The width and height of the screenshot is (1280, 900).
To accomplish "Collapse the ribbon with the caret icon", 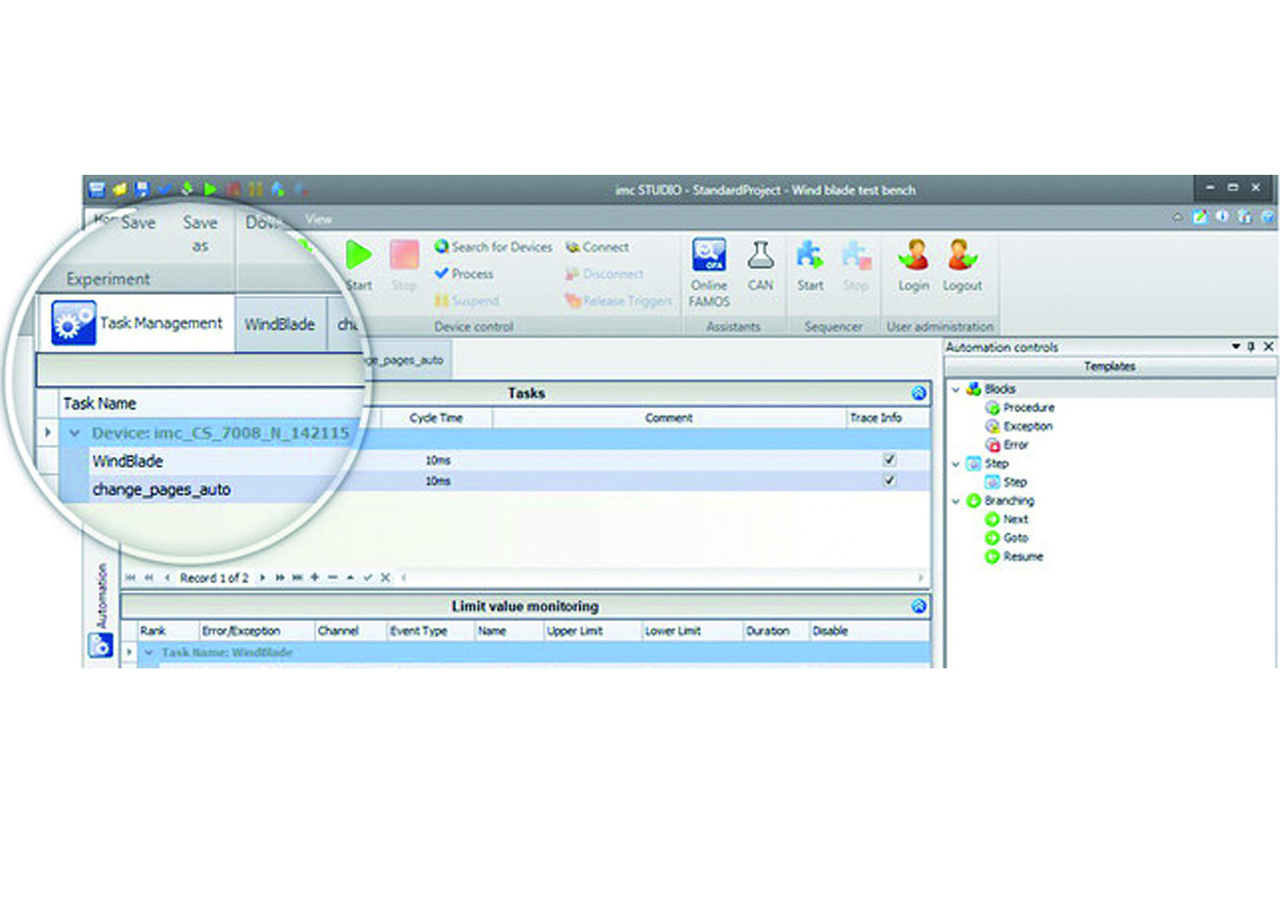I will [1178, 216].
